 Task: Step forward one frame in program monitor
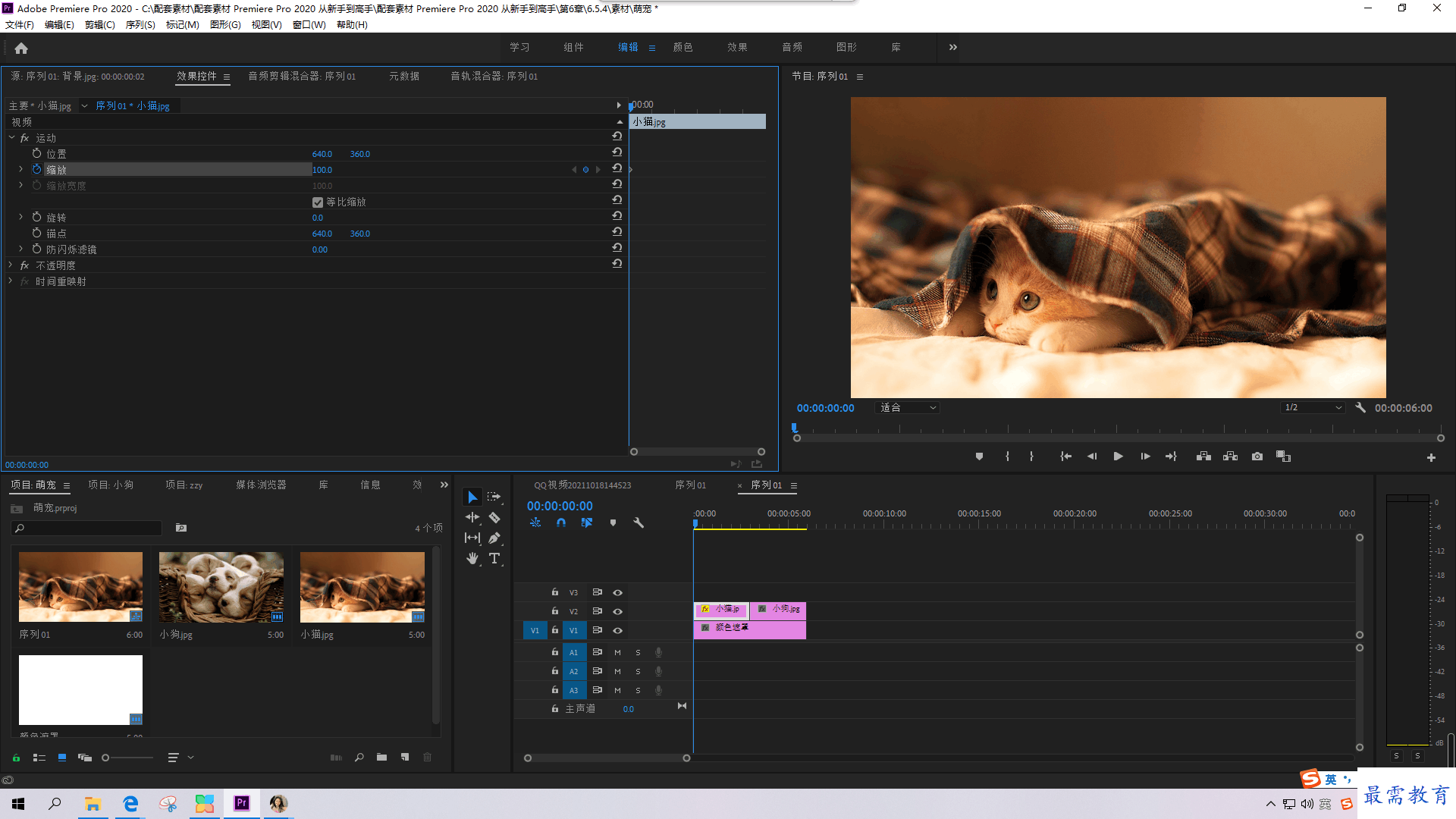(x=1145, y=457)
